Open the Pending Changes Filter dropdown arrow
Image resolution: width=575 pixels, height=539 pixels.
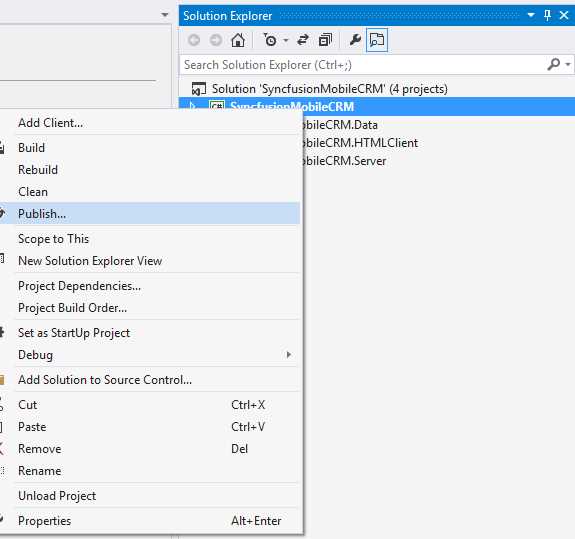(x=286, y=40)
